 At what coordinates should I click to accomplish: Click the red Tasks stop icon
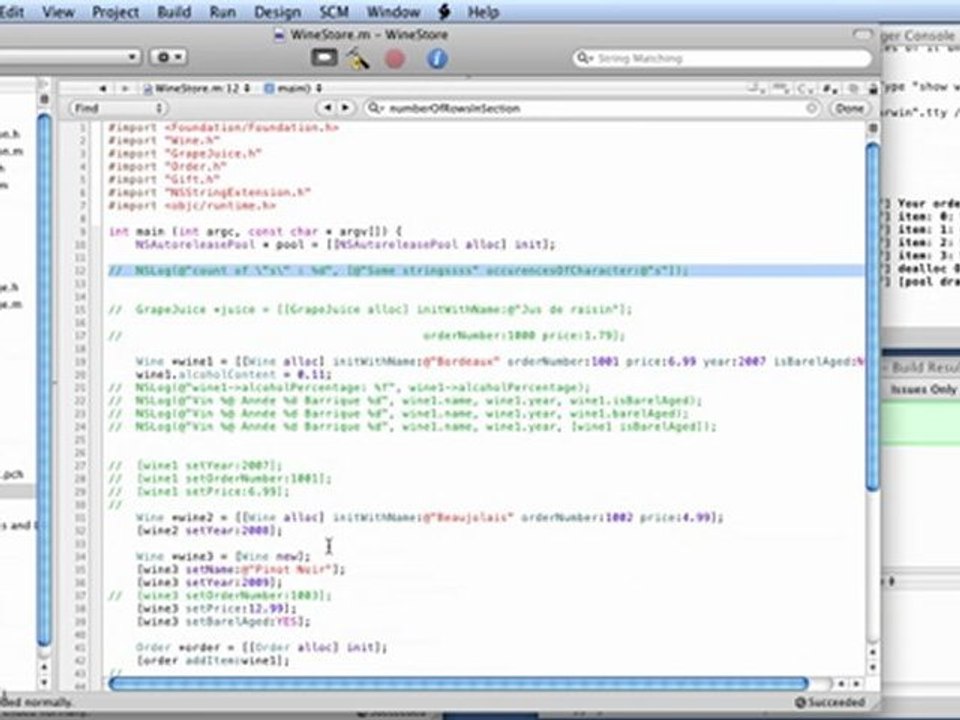coord(395,59)
